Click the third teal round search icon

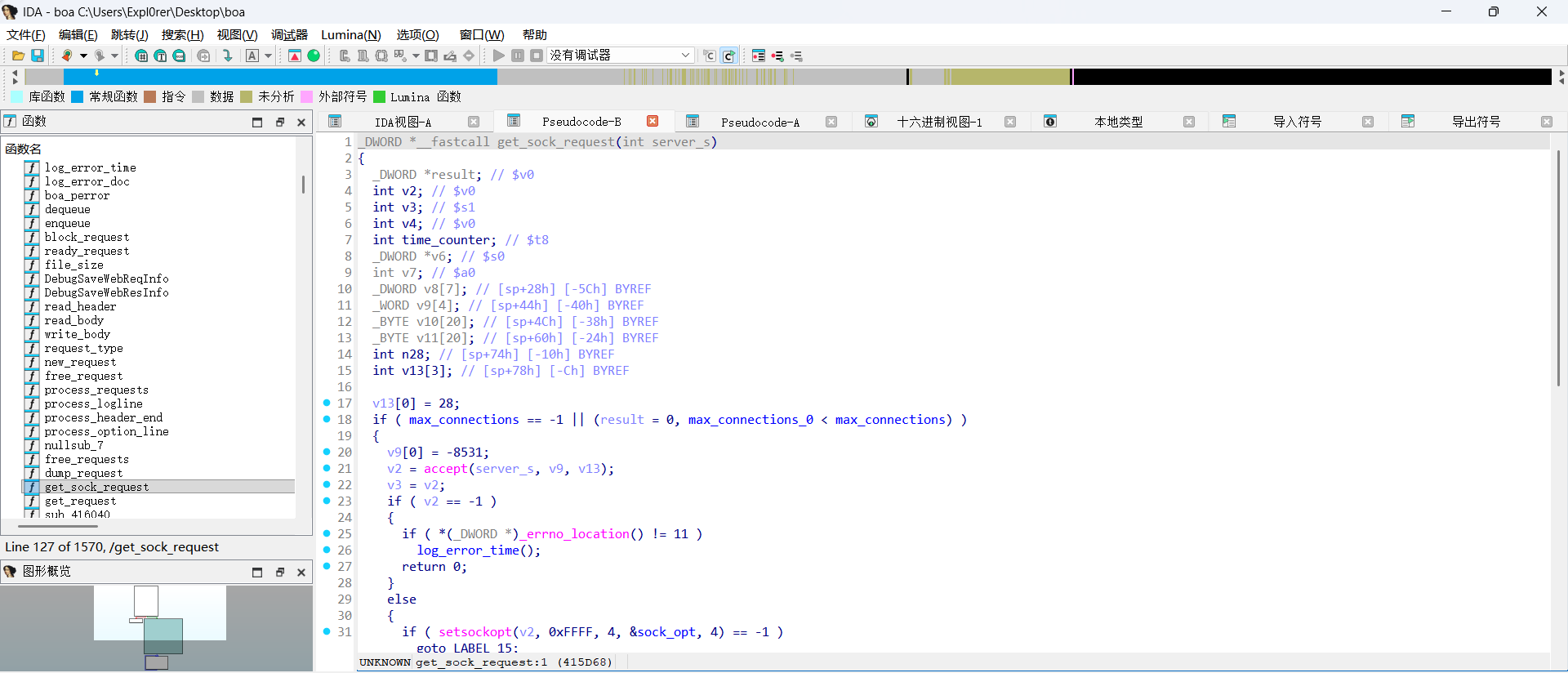coord(179,56)
